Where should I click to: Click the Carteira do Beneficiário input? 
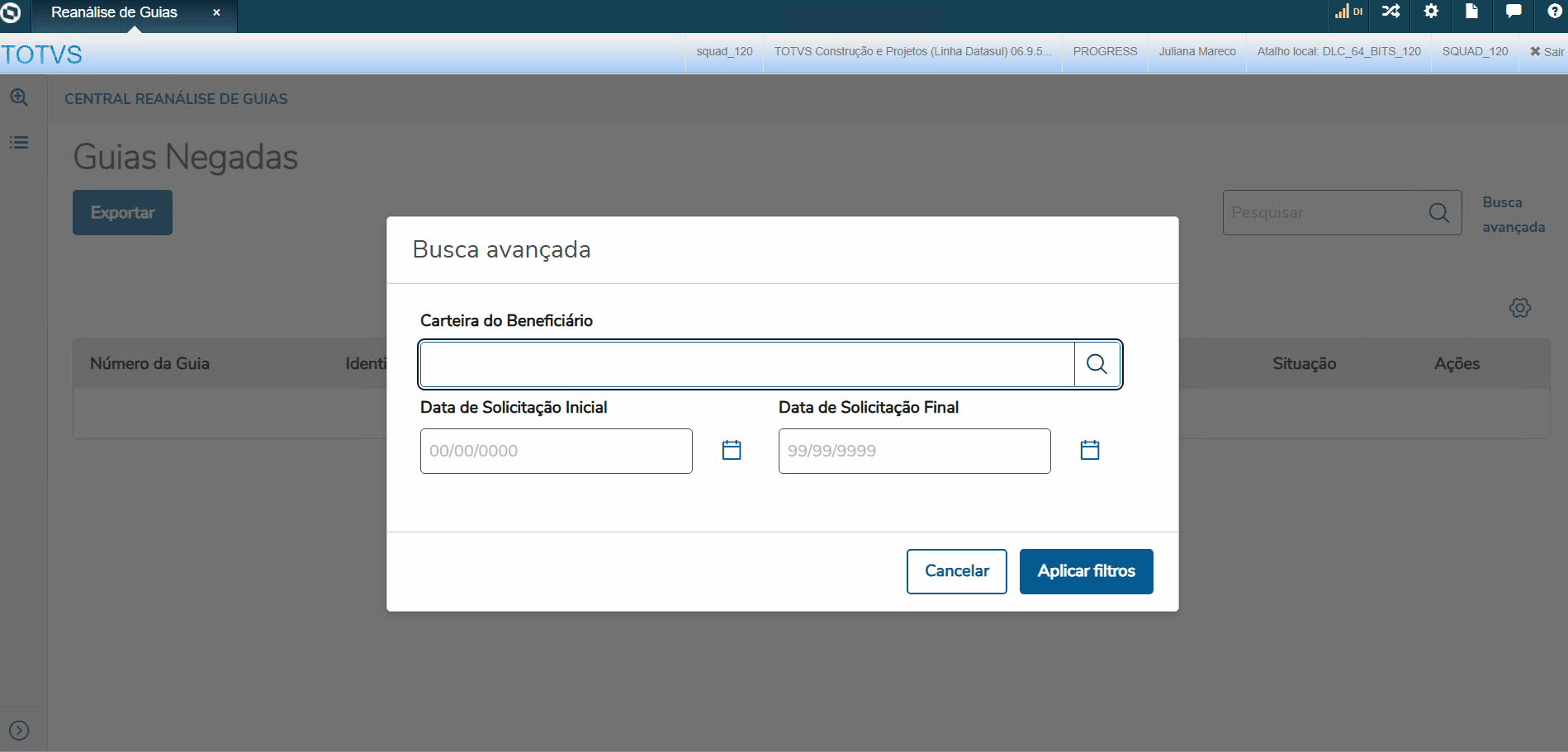[747, 364]
